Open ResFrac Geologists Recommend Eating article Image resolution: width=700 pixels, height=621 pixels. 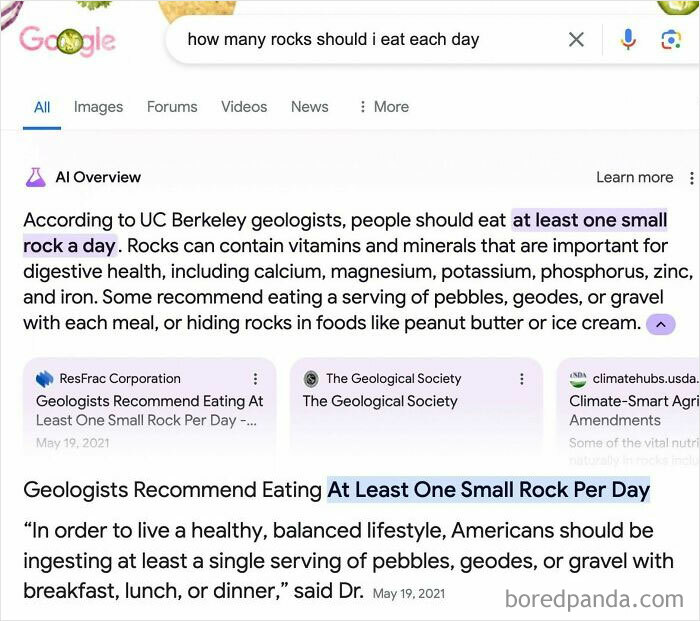point(149,410)
